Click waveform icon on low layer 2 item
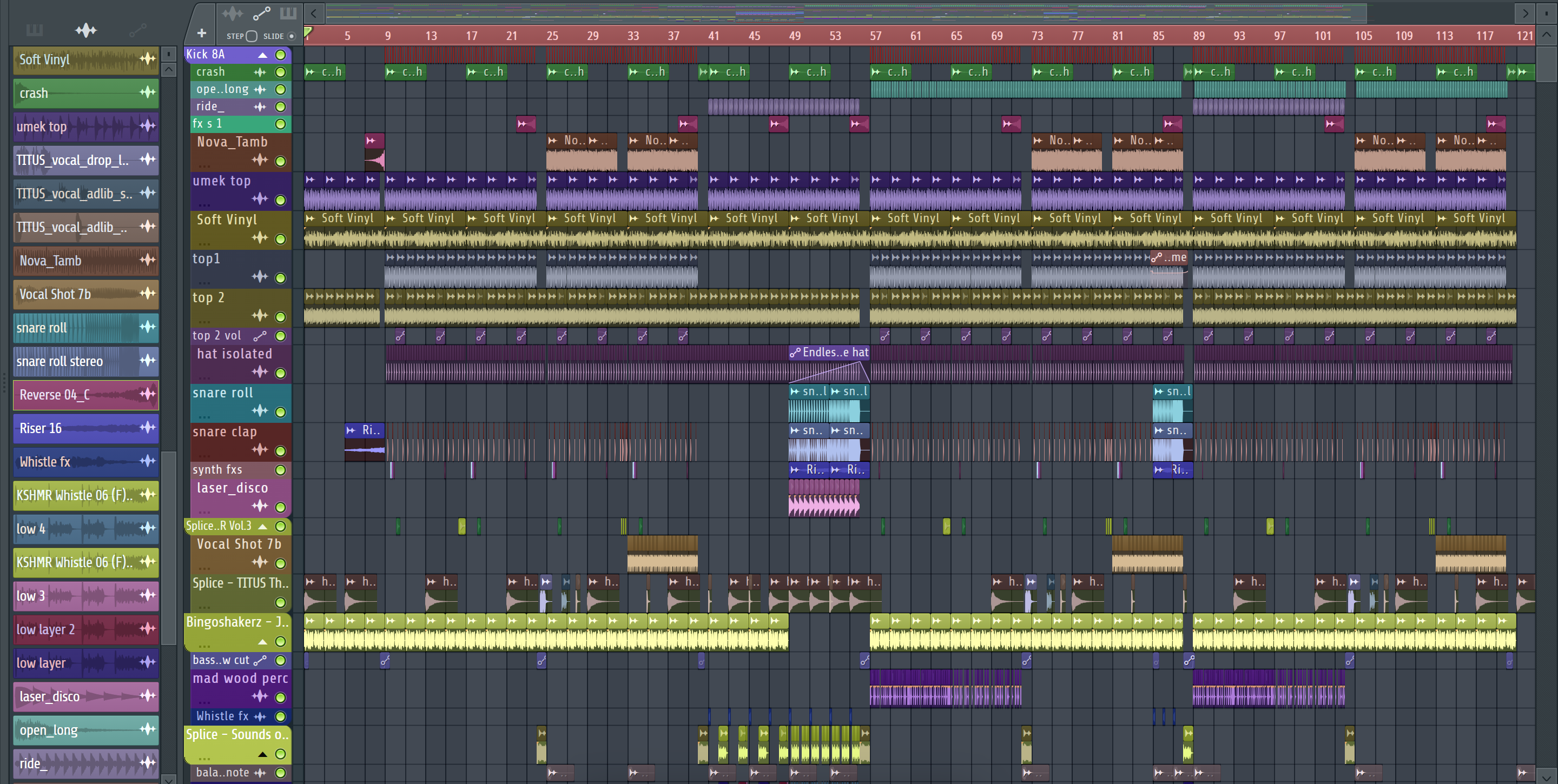 tap(148, 629)
